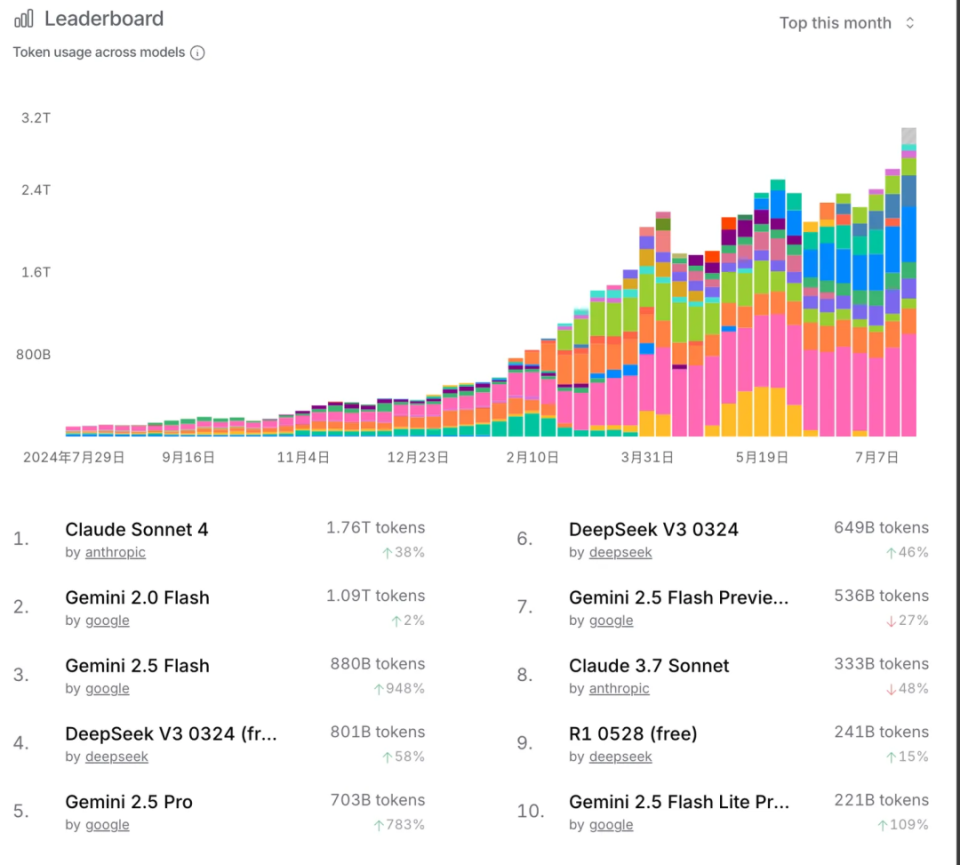Click the Leaderboard heading
The image size is (960, 865).
pyautogui.click(x=104, y=19)
